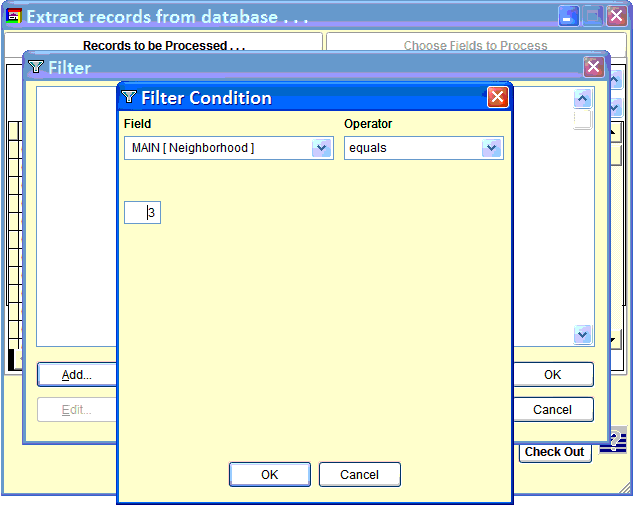
Task: Cancel the Filter Condition dialog
Action: pyautogui.click(x=360, y=475)
